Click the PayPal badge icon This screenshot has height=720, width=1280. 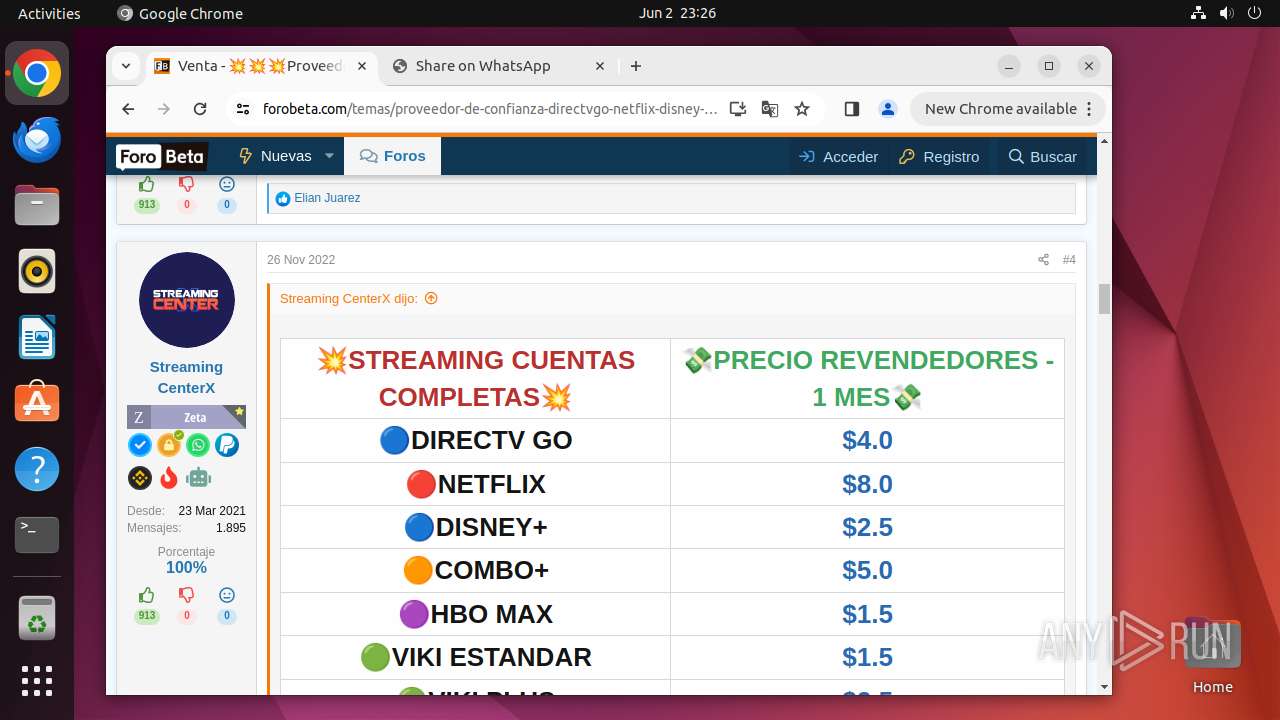pyautogui.click(x=227, y=445)
